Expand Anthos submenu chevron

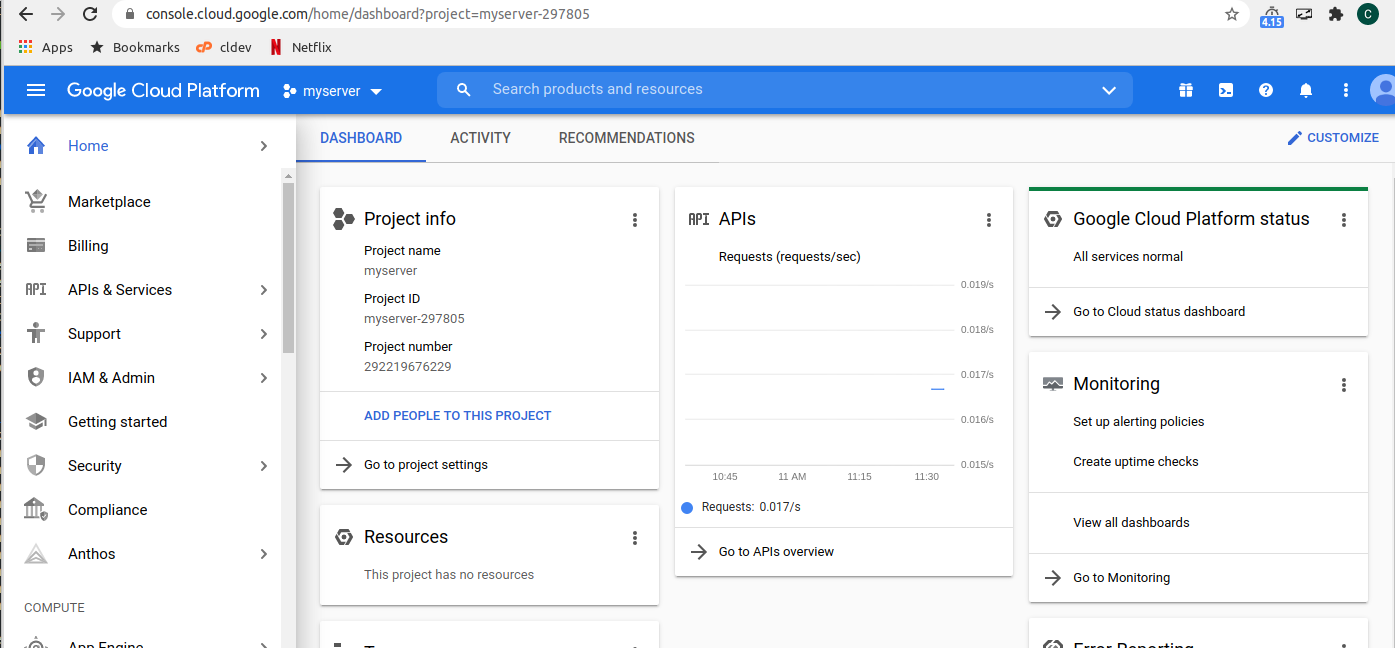point(264,554)
